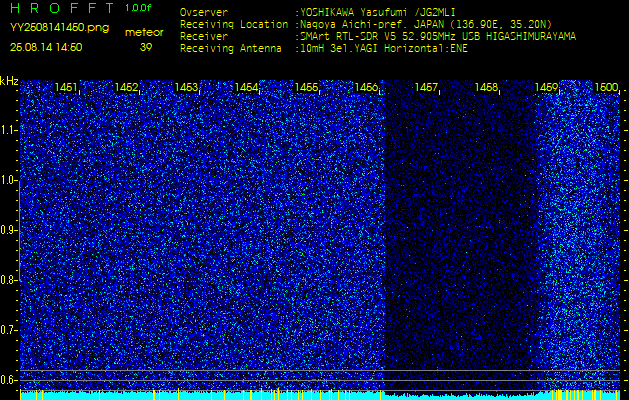Click the 0.6 frequency axis label

(8, 380)
